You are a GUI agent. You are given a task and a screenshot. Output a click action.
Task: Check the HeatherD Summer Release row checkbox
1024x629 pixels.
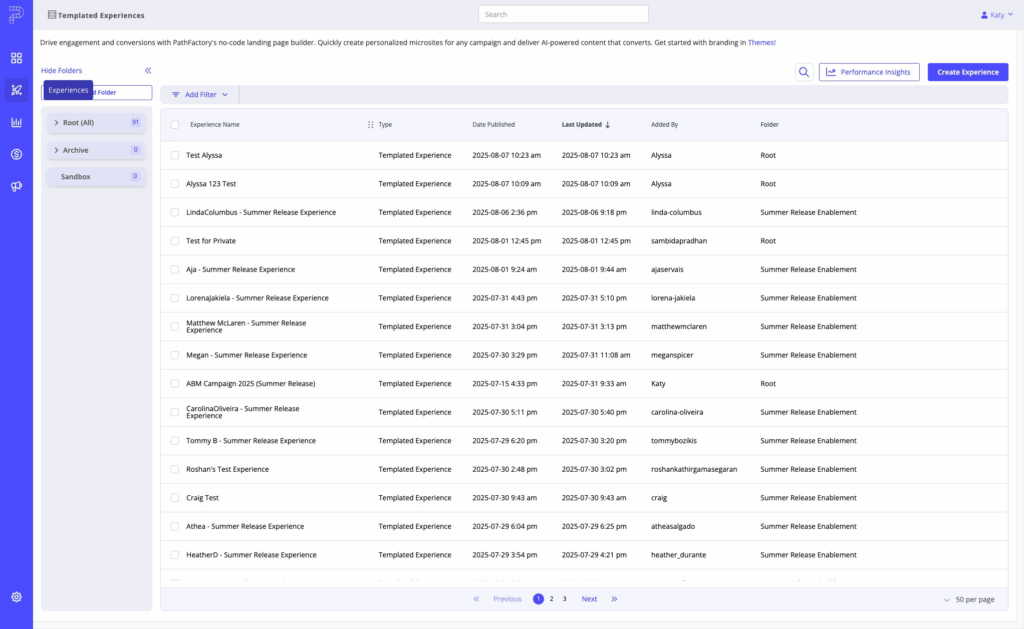174,555
